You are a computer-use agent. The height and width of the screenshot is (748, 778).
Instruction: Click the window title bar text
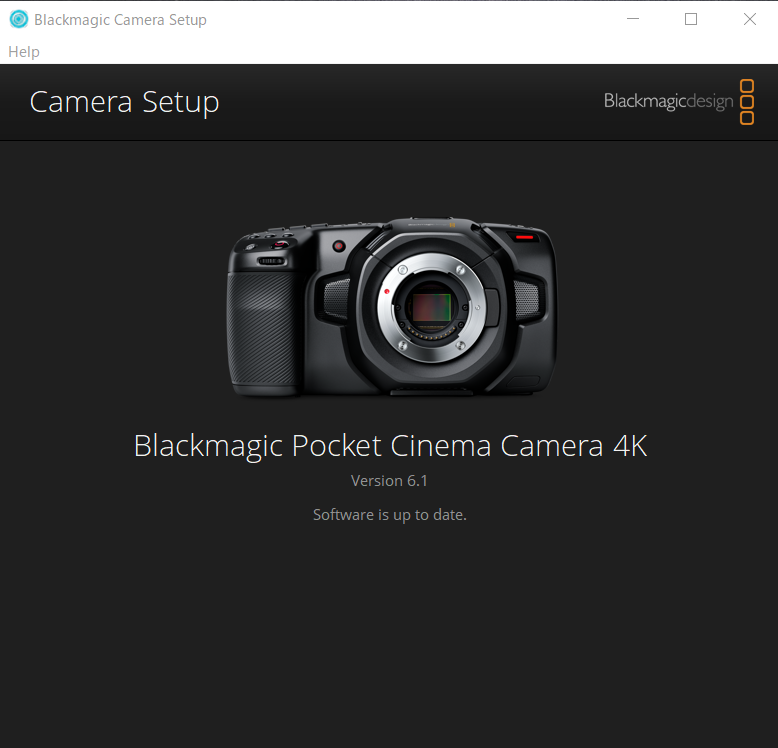(120, 19)
